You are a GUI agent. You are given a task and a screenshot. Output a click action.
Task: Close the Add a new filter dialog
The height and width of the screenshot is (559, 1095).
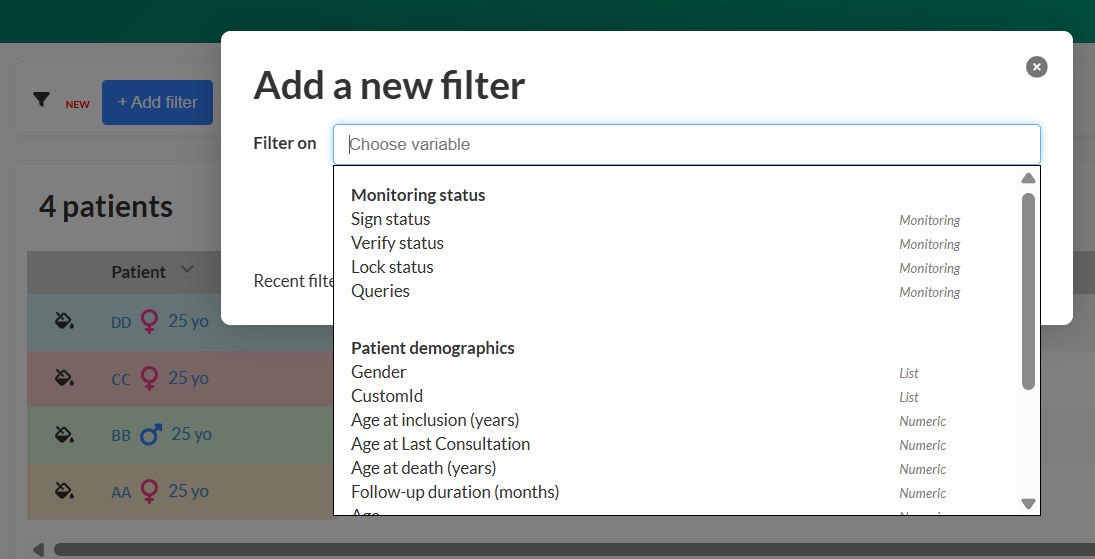(1036, 67)
